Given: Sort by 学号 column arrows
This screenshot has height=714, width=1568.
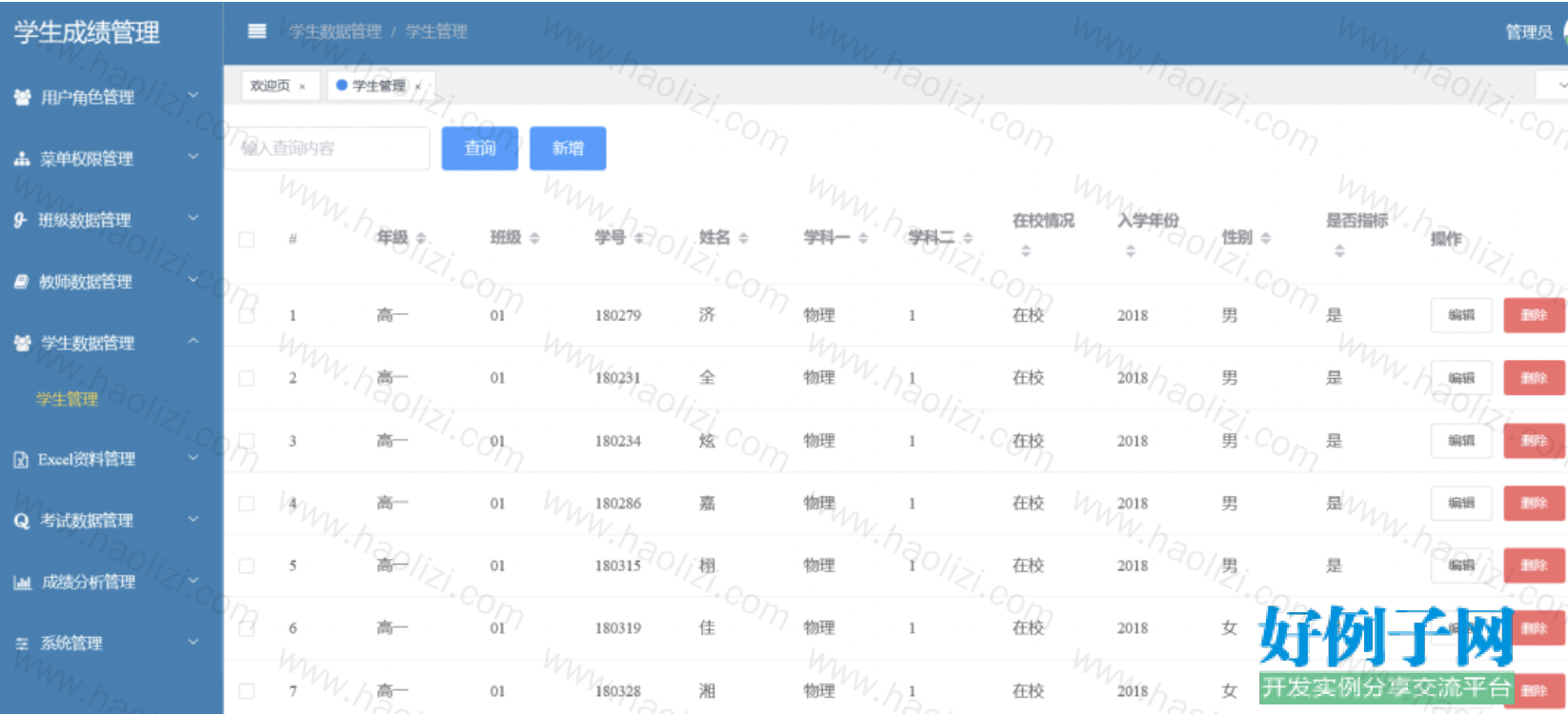Looking at the screenshot, I should pos(638,238).
